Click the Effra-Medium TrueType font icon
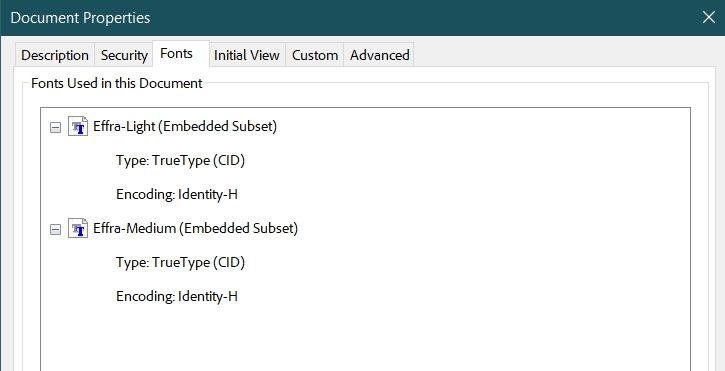 coord(78,228)
